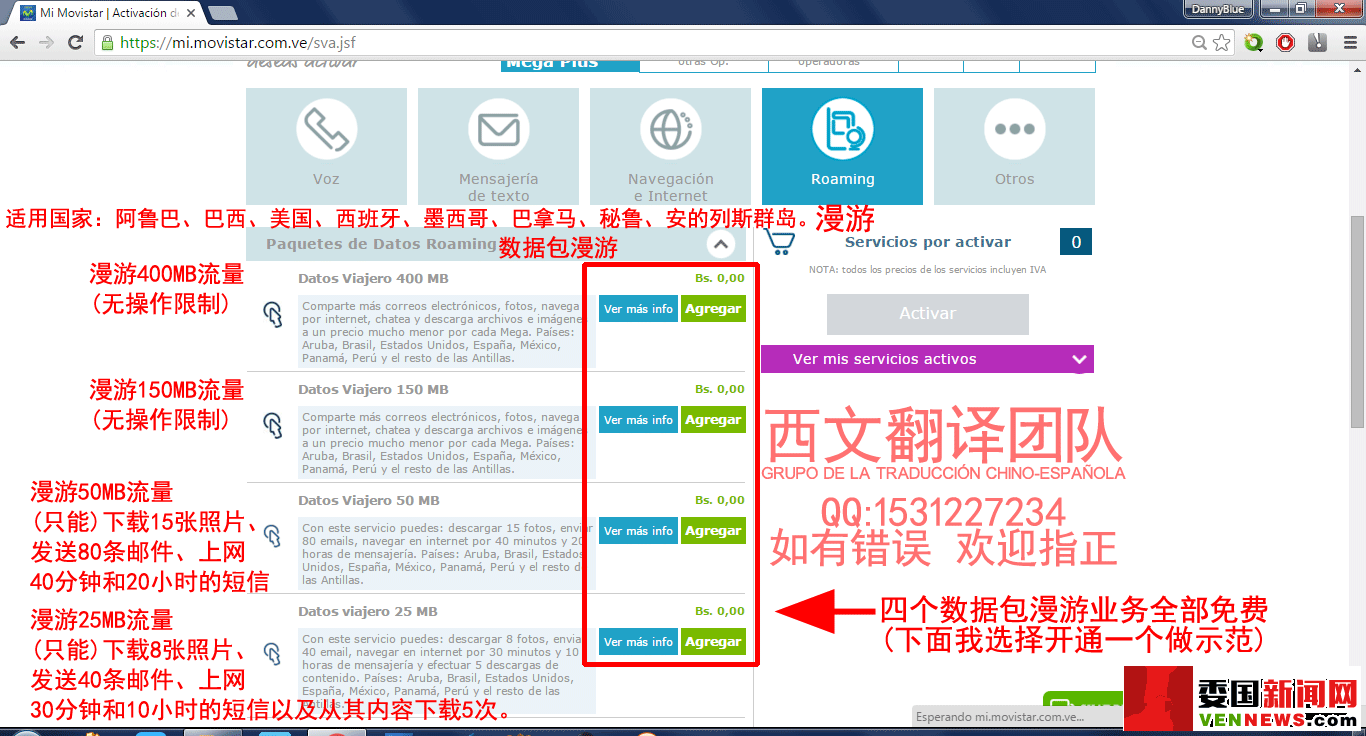Click the grey Activar button

tap(928, 313)
